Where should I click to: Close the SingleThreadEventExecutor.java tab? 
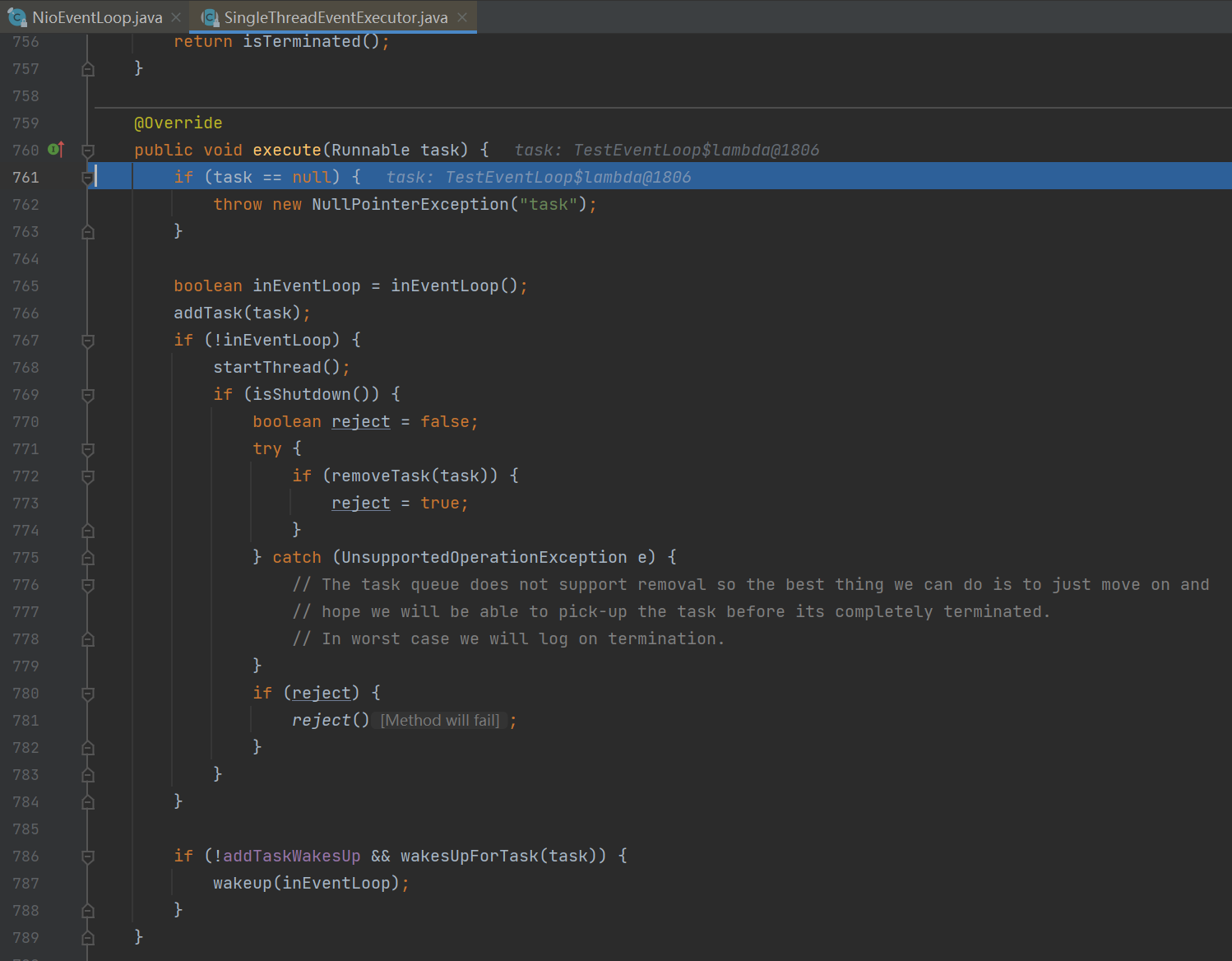[462, 17]
